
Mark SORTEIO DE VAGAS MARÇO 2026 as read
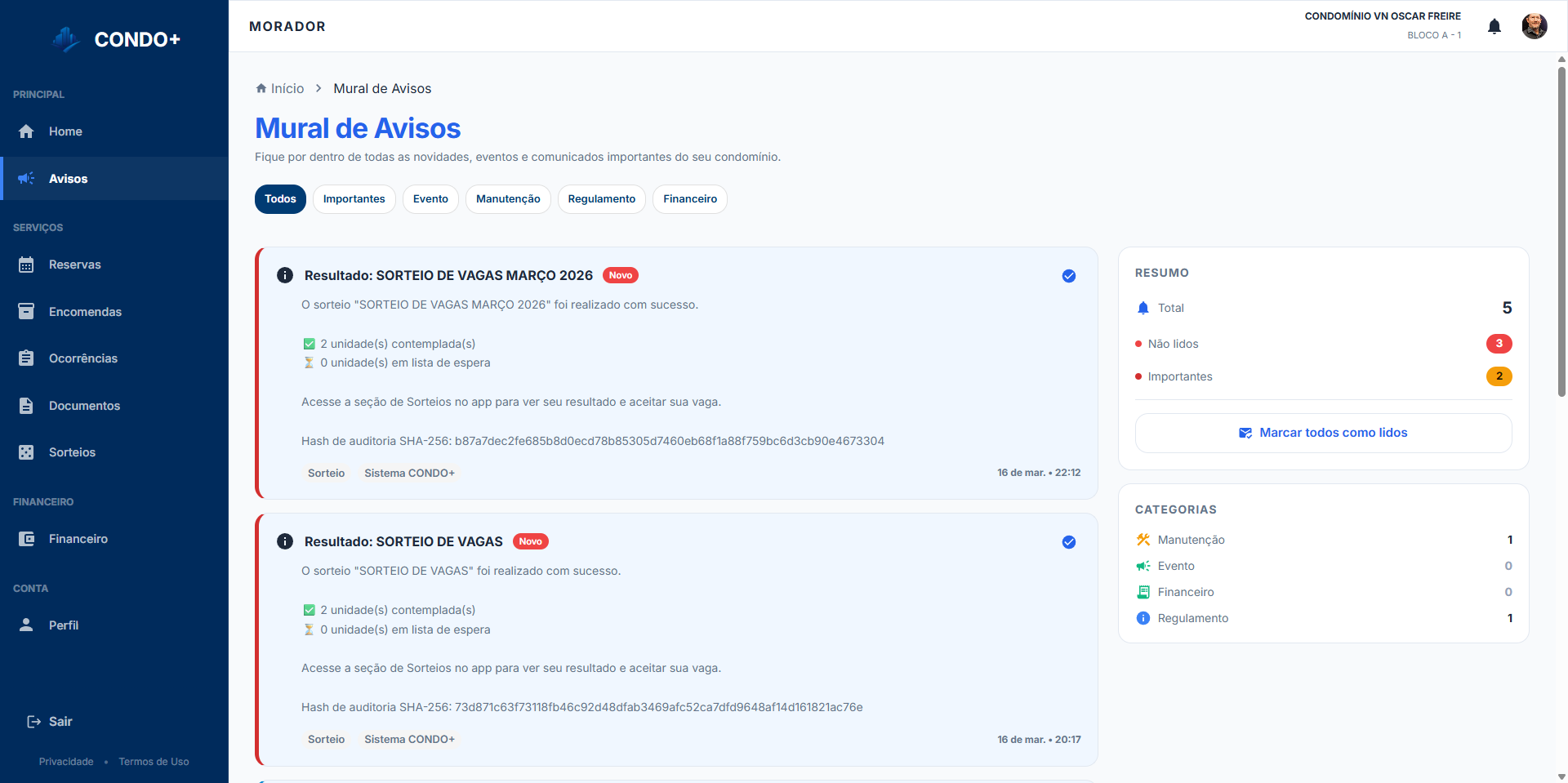[x=1068, y=276]
